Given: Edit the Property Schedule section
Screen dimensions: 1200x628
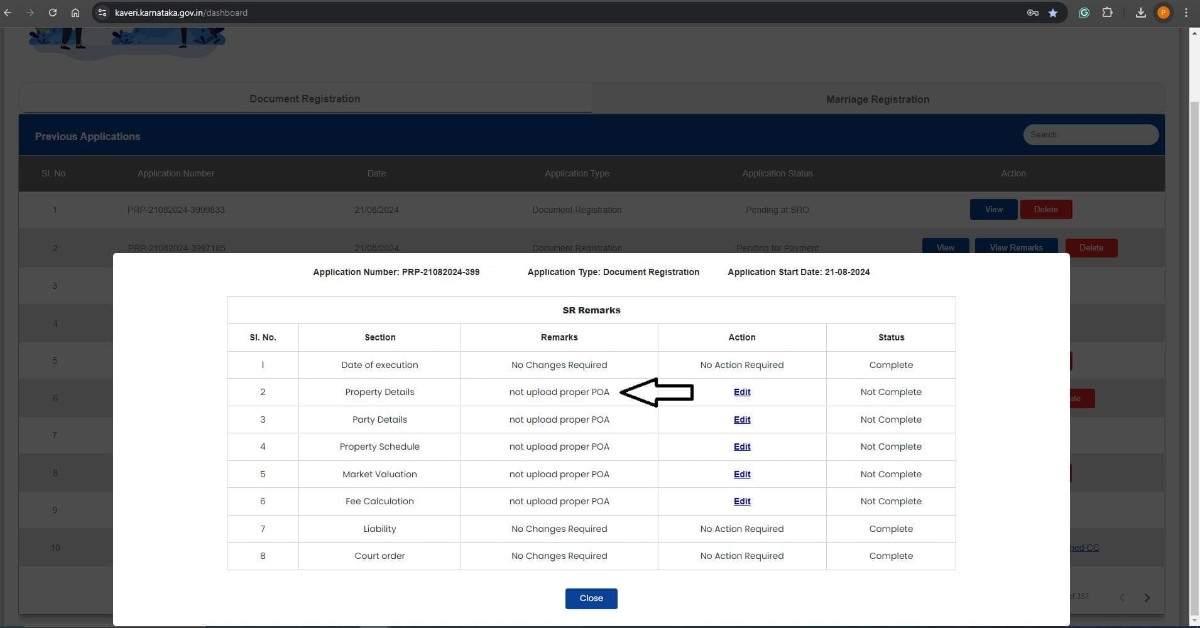Looking at the screenshot, I should pos(742,447).
